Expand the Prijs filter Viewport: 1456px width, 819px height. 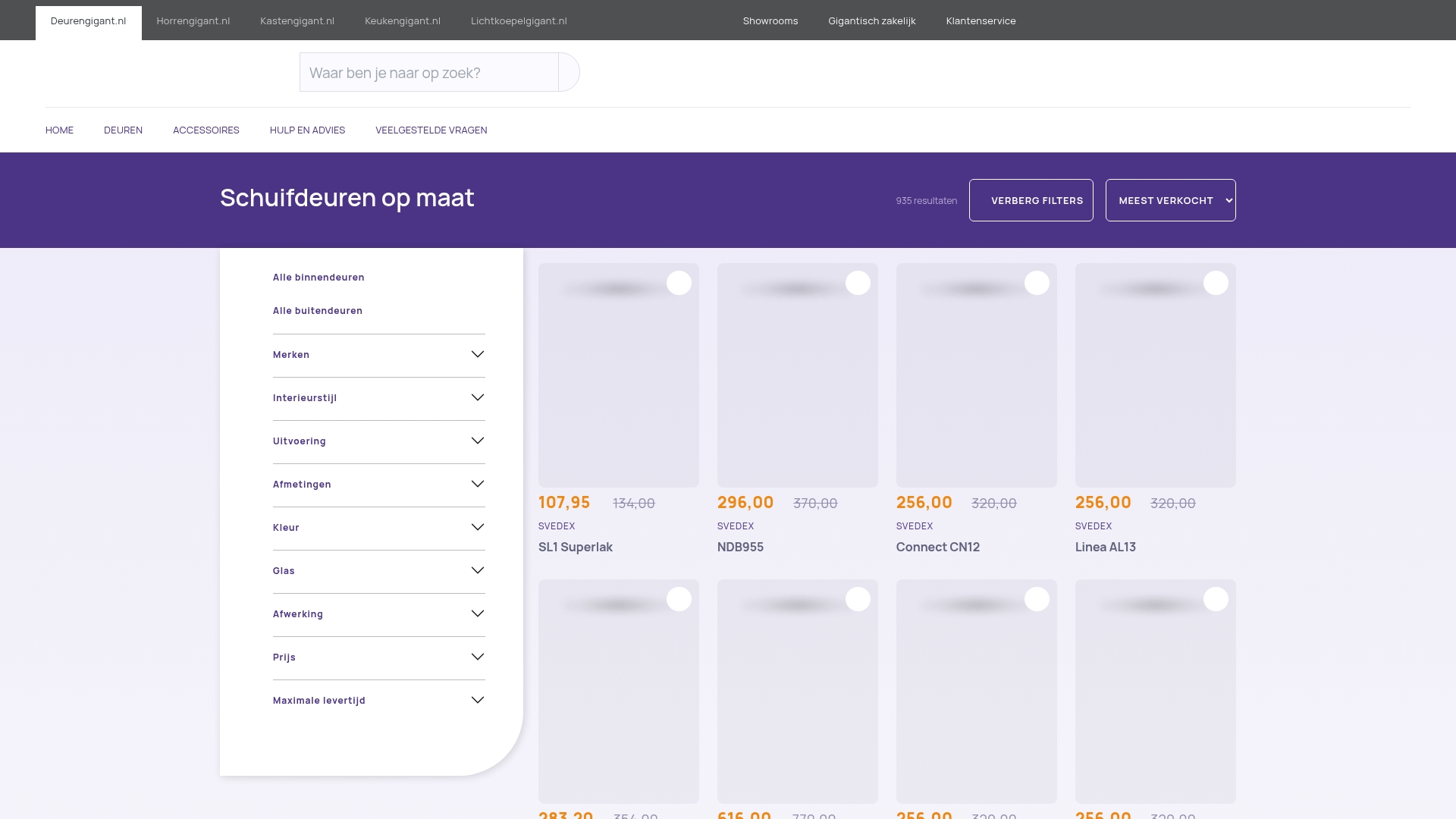(379, 657)
